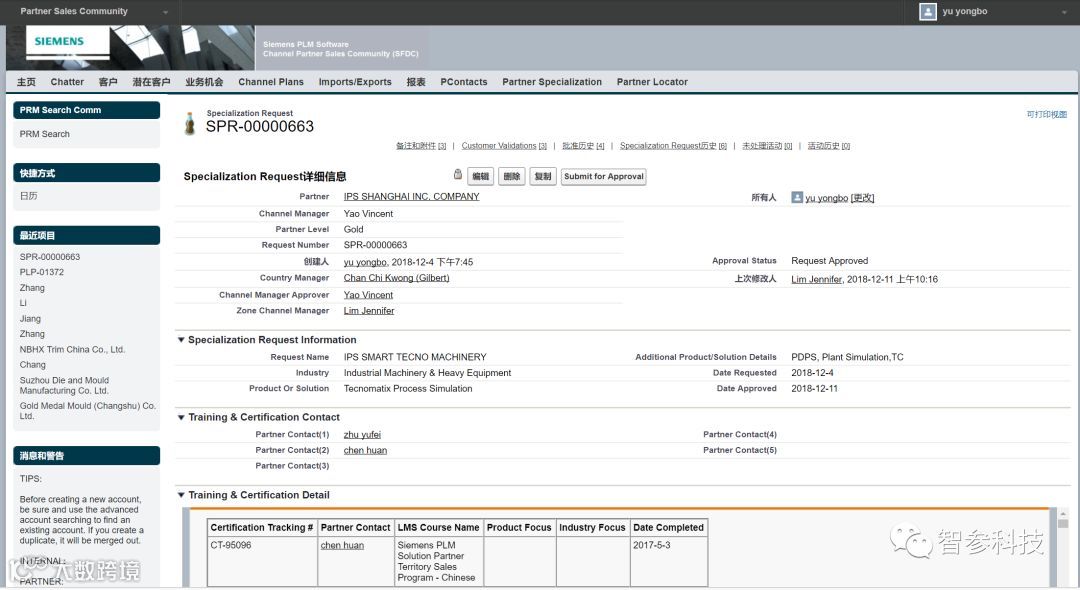This screenshot has height=590, width=1080.
Task: Open Lim Jennifer last modified by link
Action: tap(816, 280)
